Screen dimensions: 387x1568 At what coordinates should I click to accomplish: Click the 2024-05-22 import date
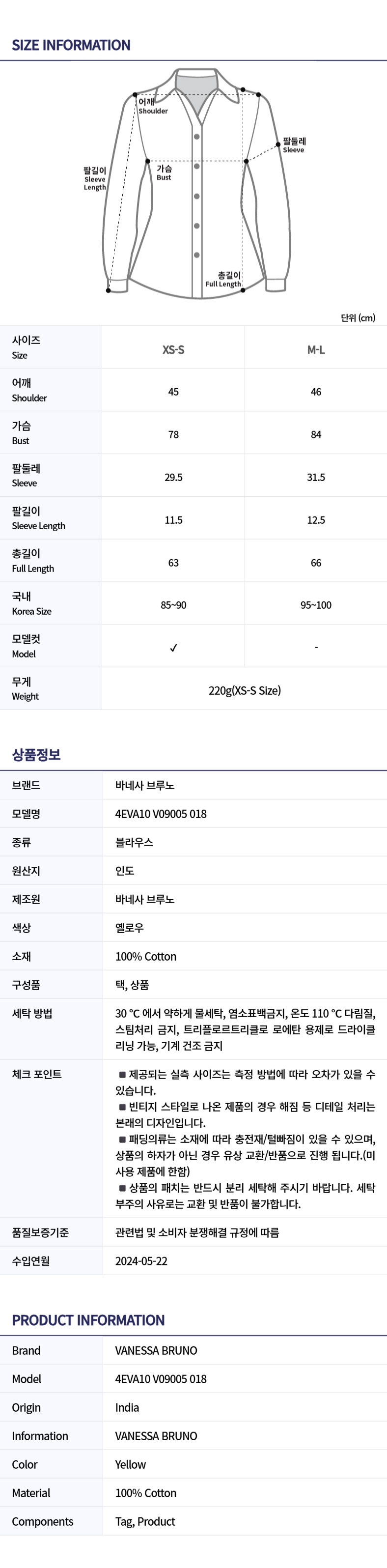[141, 1260]
